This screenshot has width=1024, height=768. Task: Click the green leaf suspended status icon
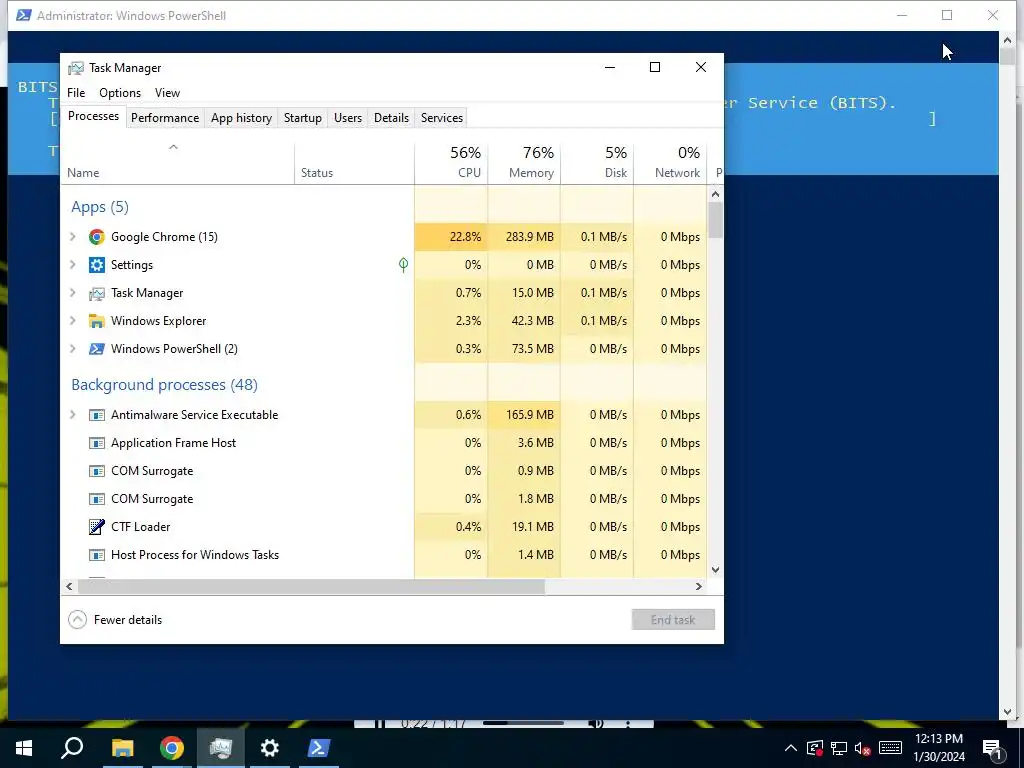click(x=404, y=264)
